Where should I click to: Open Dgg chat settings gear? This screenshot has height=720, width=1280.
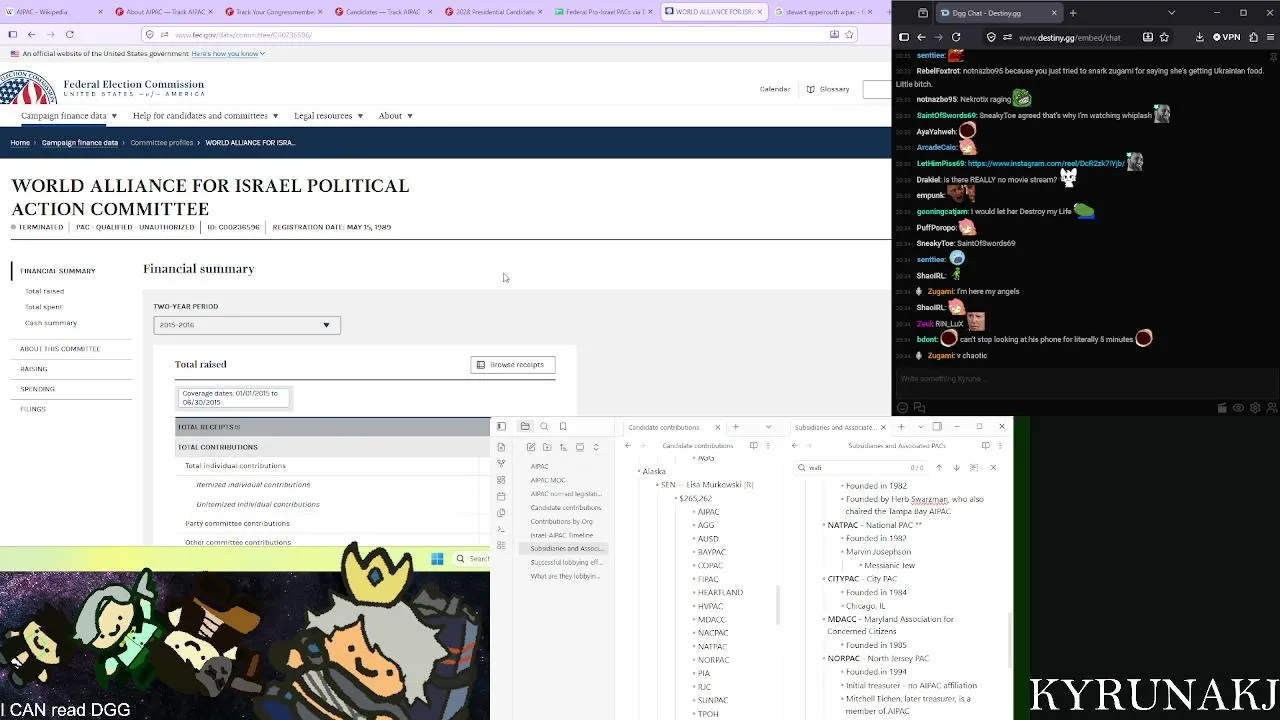1255,408
